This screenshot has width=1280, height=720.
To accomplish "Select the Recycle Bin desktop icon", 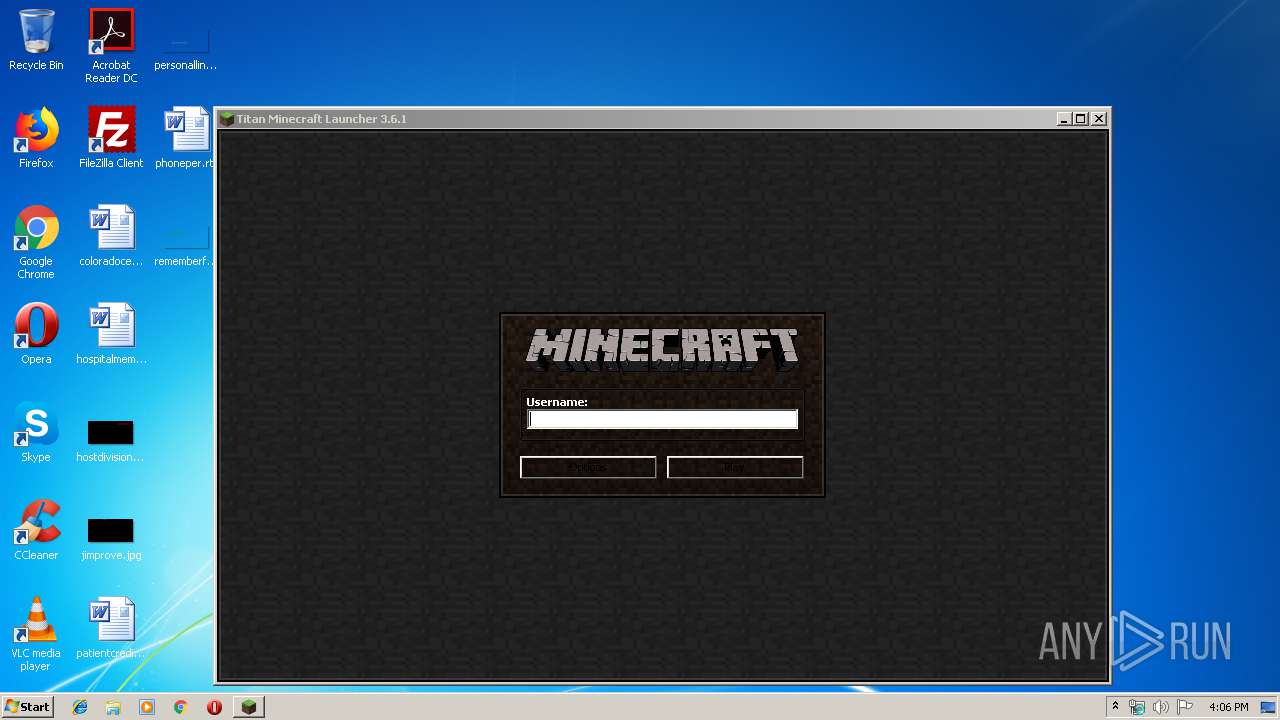I will 36,40.
